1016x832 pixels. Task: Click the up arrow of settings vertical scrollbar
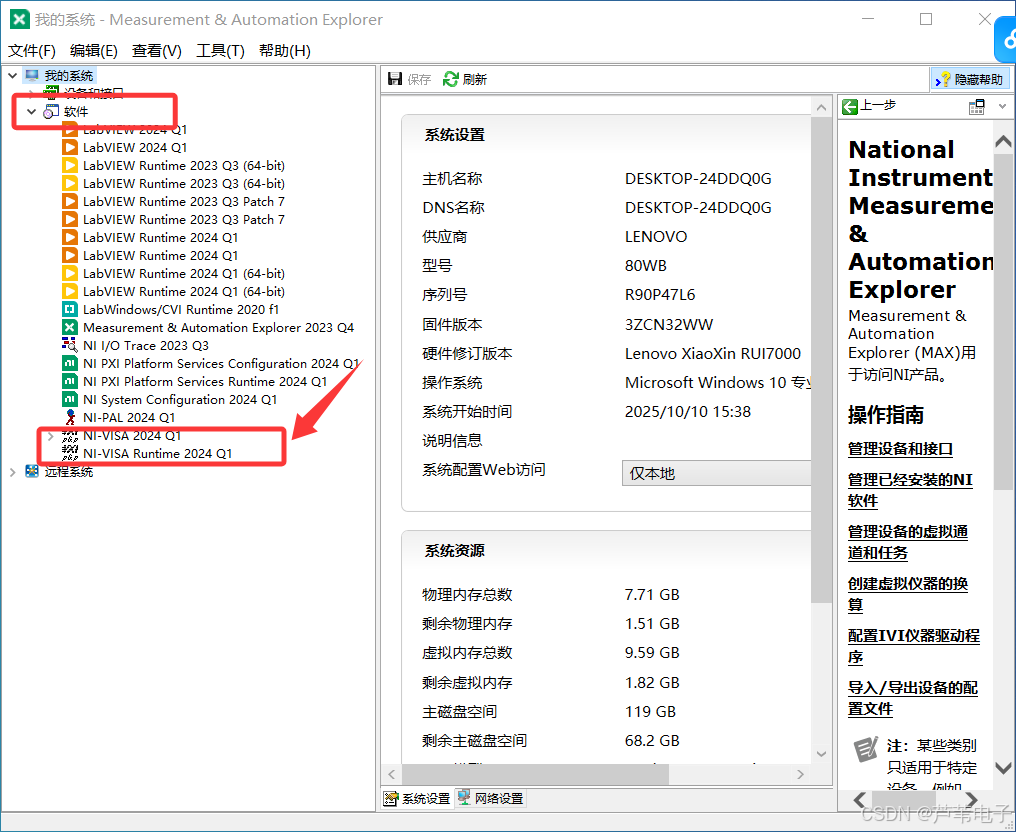click(x=821, y=108)
